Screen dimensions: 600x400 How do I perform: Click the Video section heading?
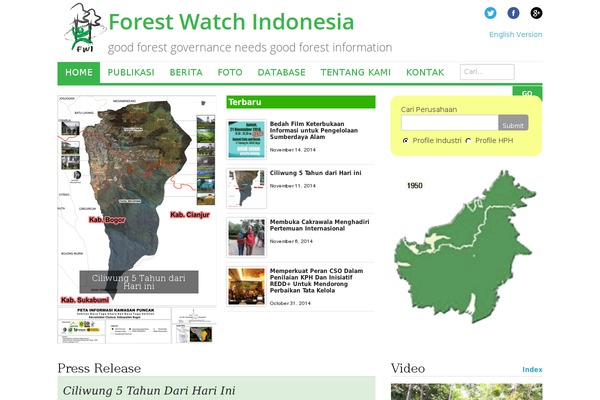coord(408,368)
